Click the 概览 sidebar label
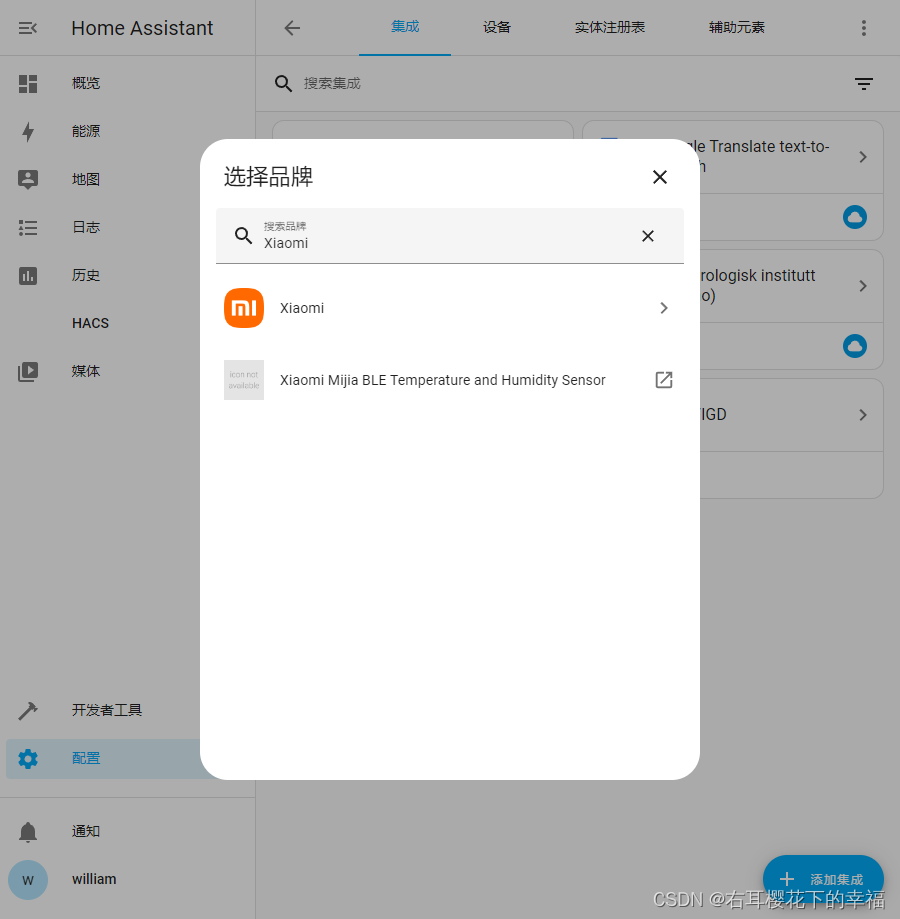900x919 pixels. tap(86, 84)
